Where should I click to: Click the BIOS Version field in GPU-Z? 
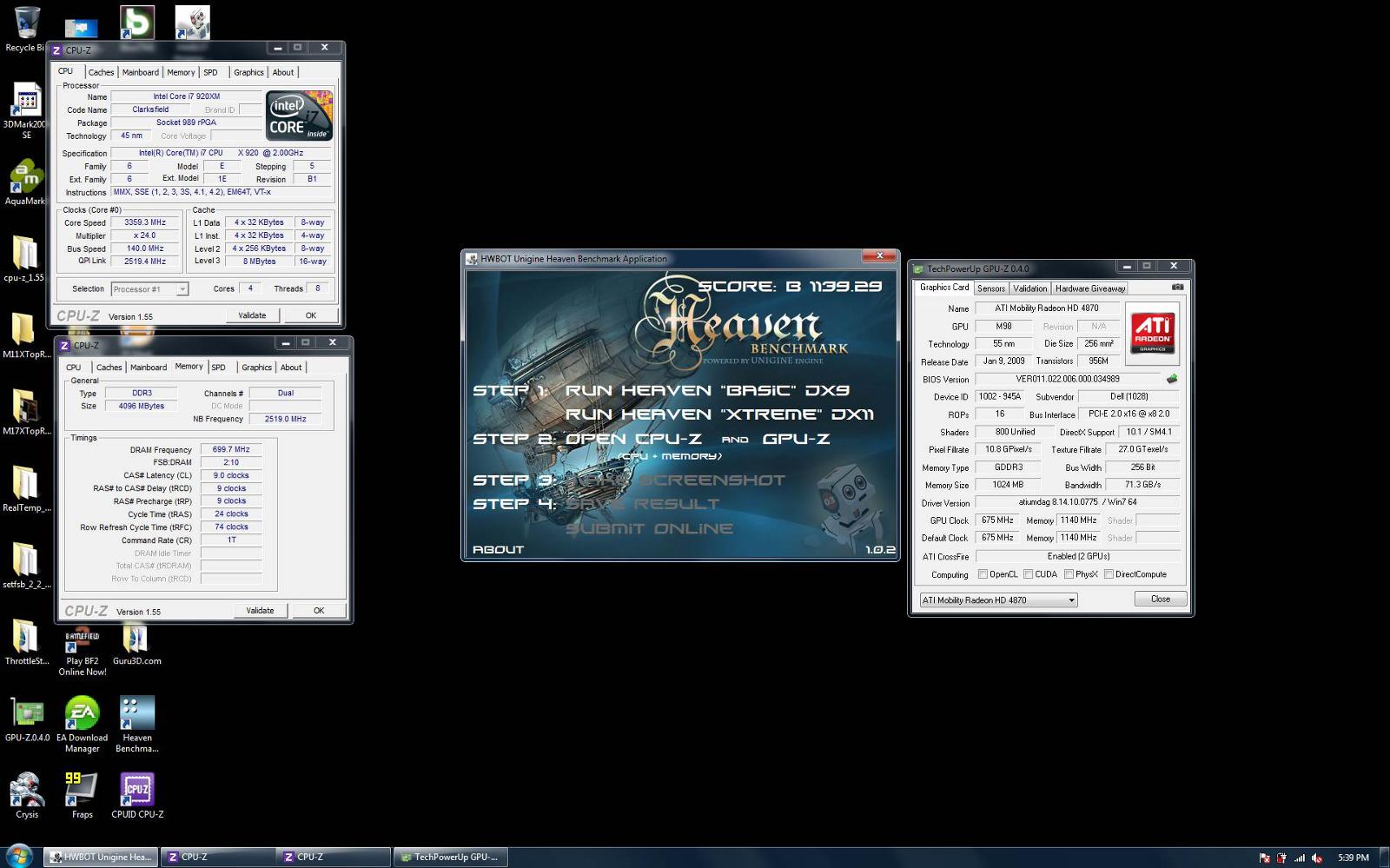pos(1068,379)
